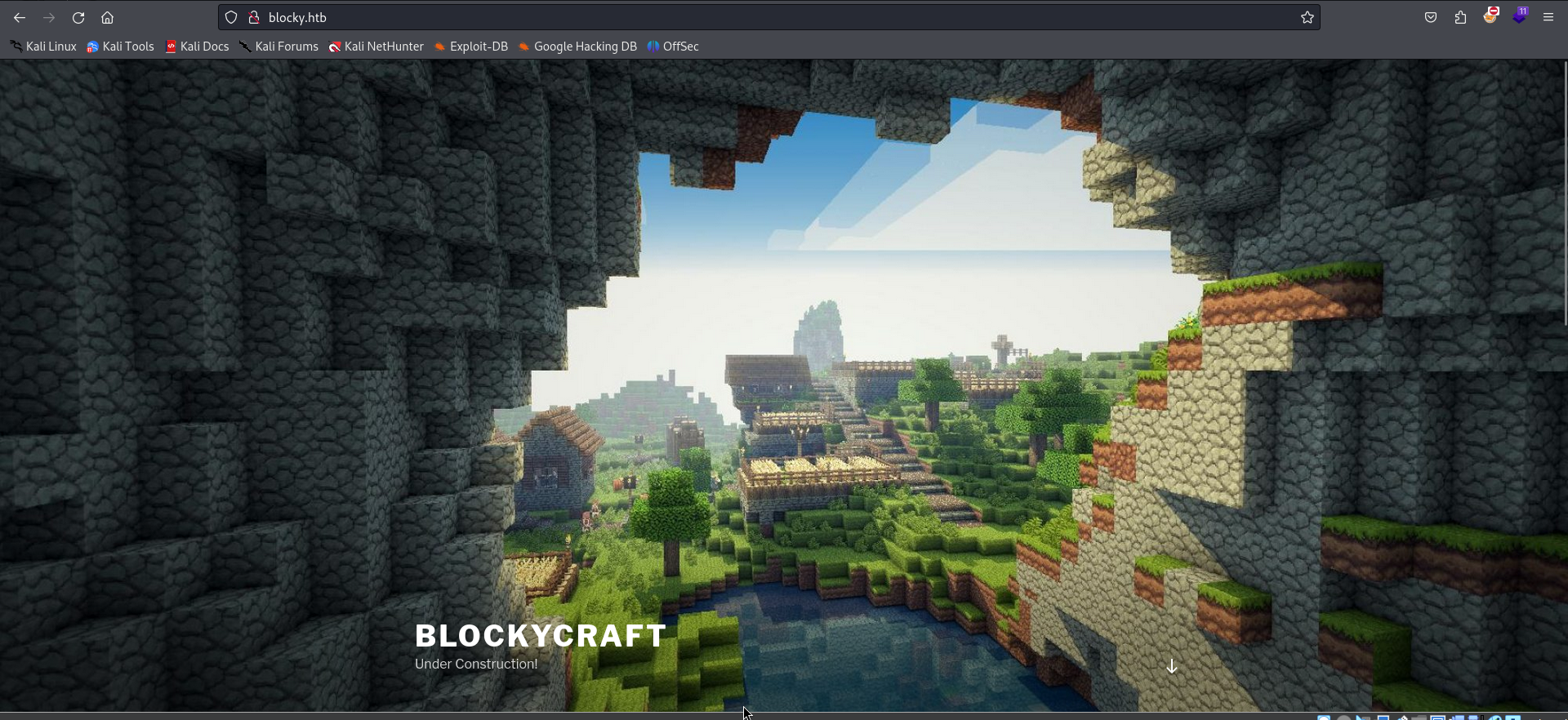Screen dimensions: 1568x720
Task: Open the Kali Linux bookmark
Action: point(44,47)
